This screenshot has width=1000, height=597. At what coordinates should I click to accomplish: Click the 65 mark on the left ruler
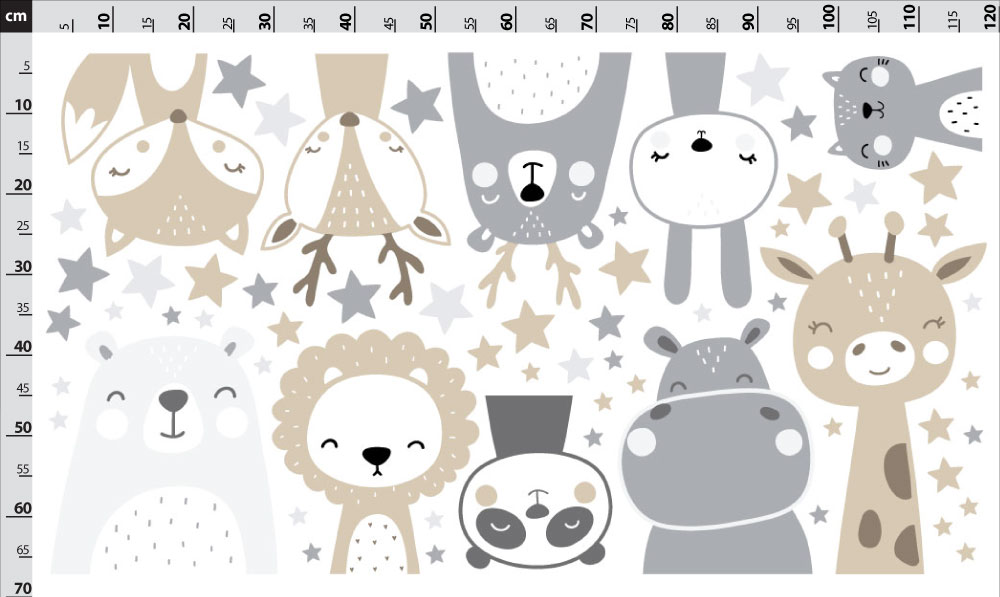pos(24,550)
